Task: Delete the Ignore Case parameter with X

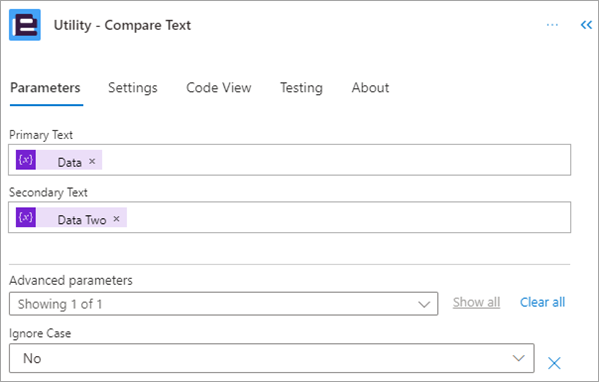Action: [554, 363]
